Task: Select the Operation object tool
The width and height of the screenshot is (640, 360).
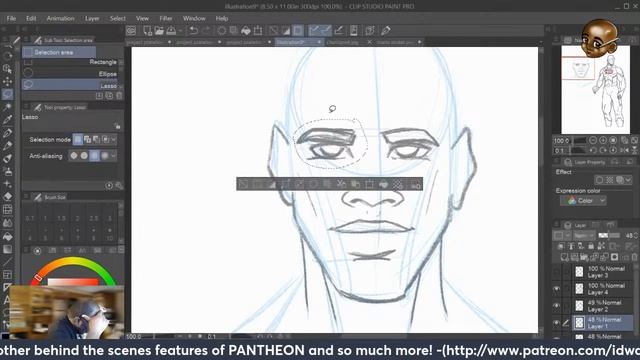Action: [7, 69]
